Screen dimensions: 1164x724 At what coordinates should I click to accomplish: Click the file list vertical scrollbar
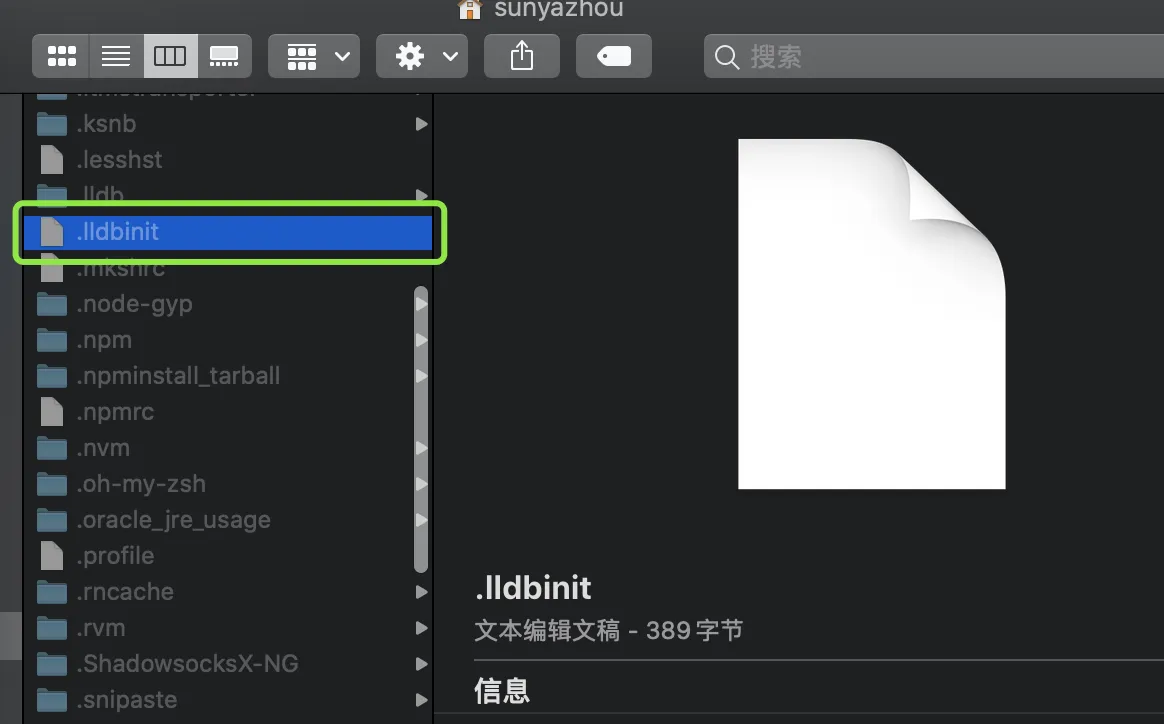pos(421,430)
